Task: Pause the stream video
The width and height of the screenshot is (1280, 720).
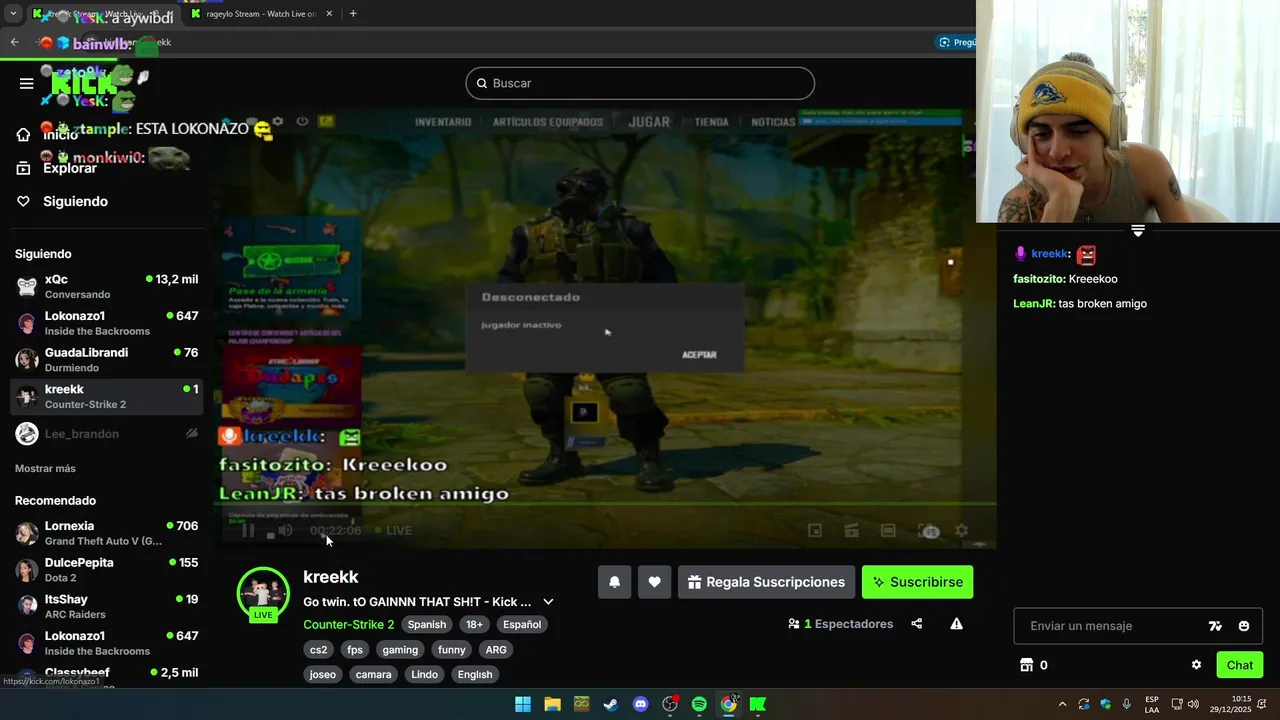Action: click(248, 530)
